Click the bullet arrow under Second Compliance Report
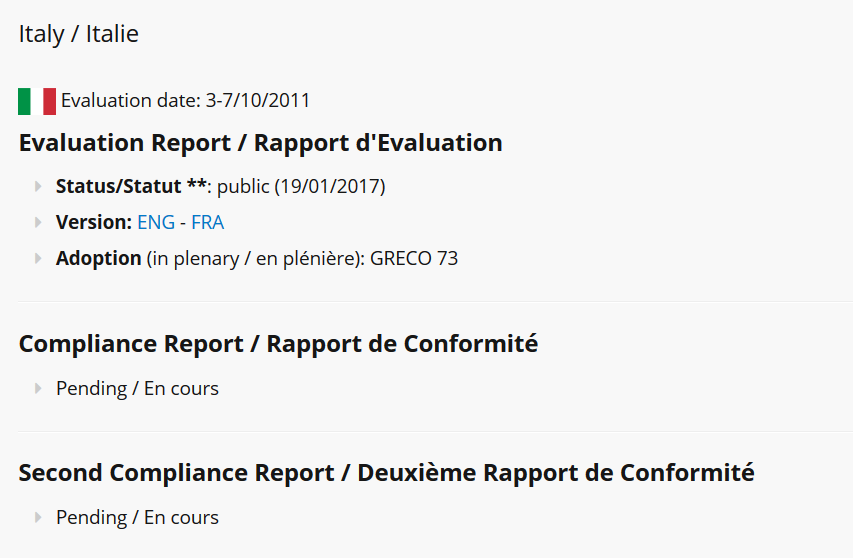 [38, 517]
